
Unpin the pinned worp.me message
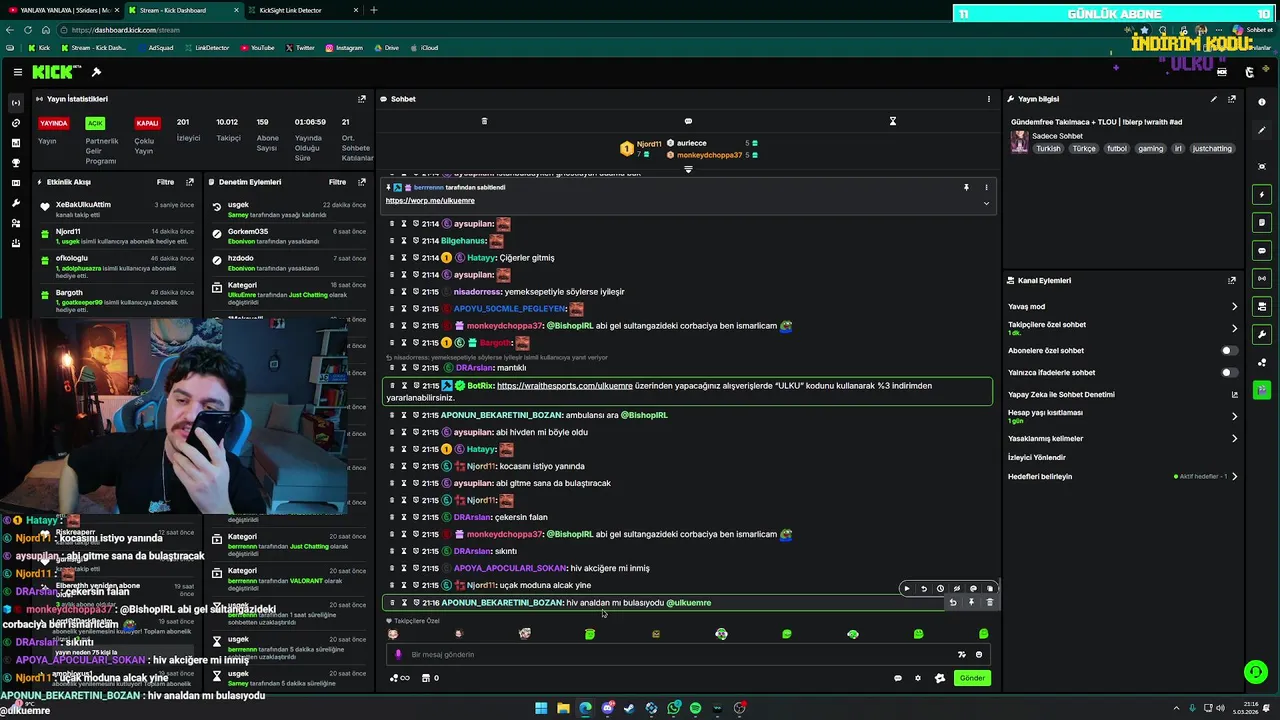tap(966, 187)
